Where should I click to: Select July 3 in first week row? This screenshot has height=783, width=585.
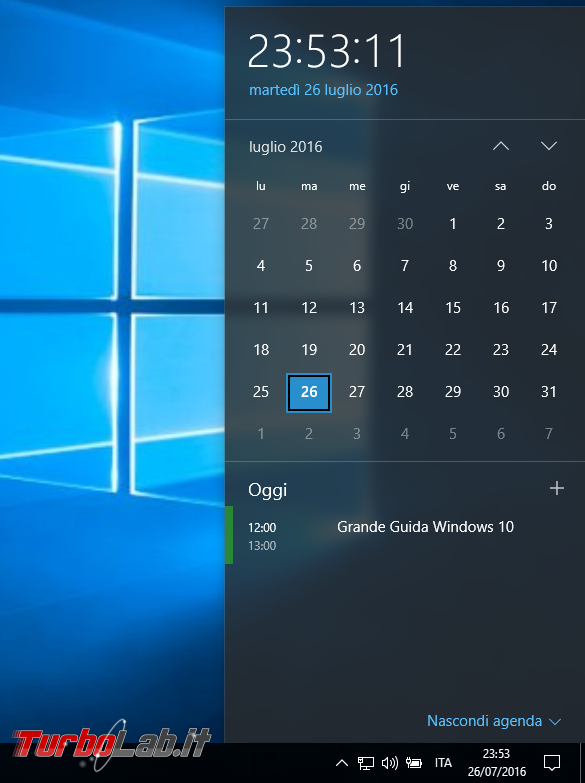point(549,224)
